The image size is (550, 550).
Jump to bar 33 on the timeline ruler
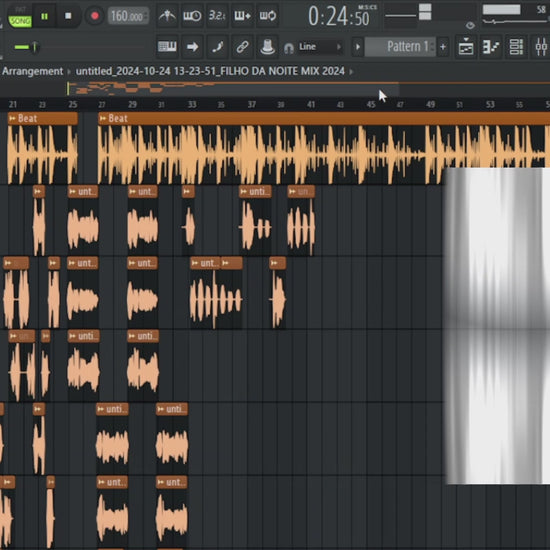[192, 105]
